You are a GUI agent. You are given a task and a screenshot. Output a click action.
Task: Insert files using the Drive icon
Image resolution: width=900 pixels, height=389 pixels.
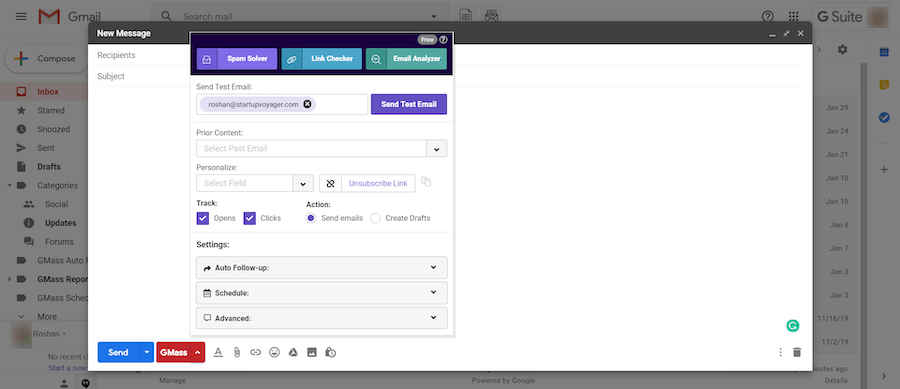(x=293, y=352)
